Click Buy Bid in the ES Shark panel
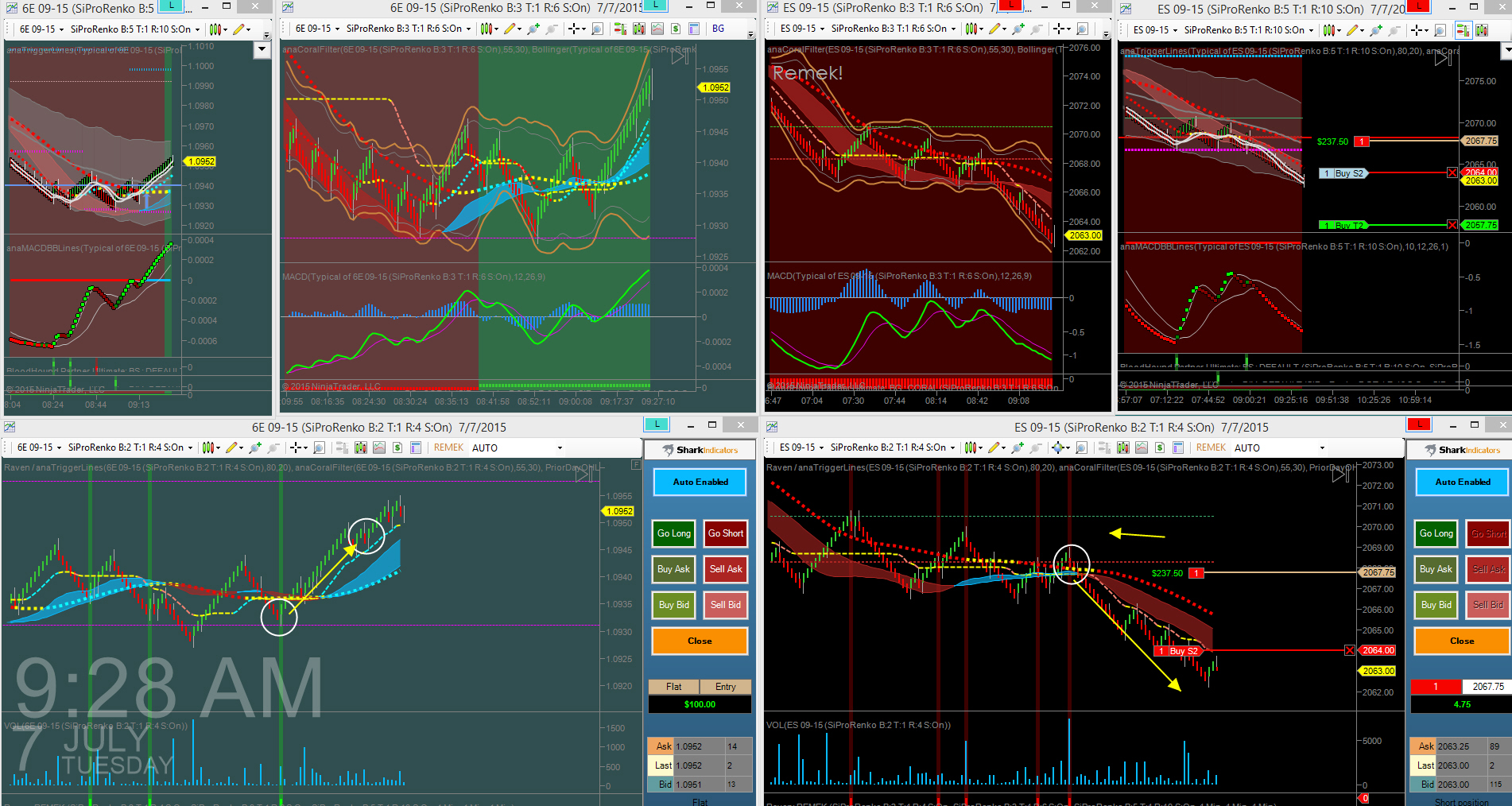 pyautogui.click(x=1436, y=605)
